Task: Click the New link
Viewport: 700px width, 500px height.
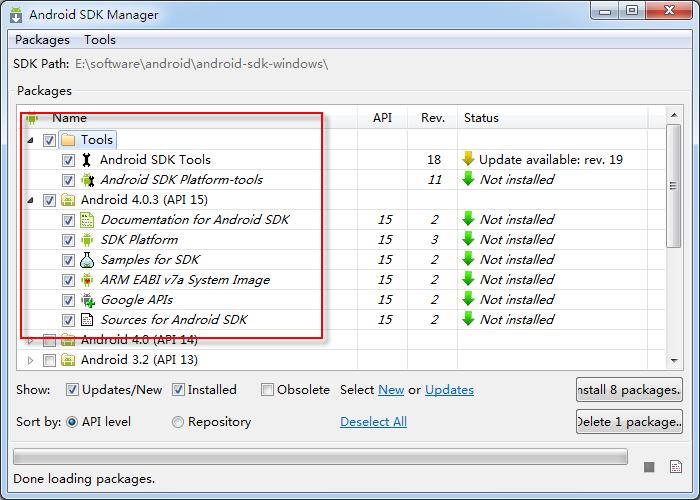Action: (391, 390)
